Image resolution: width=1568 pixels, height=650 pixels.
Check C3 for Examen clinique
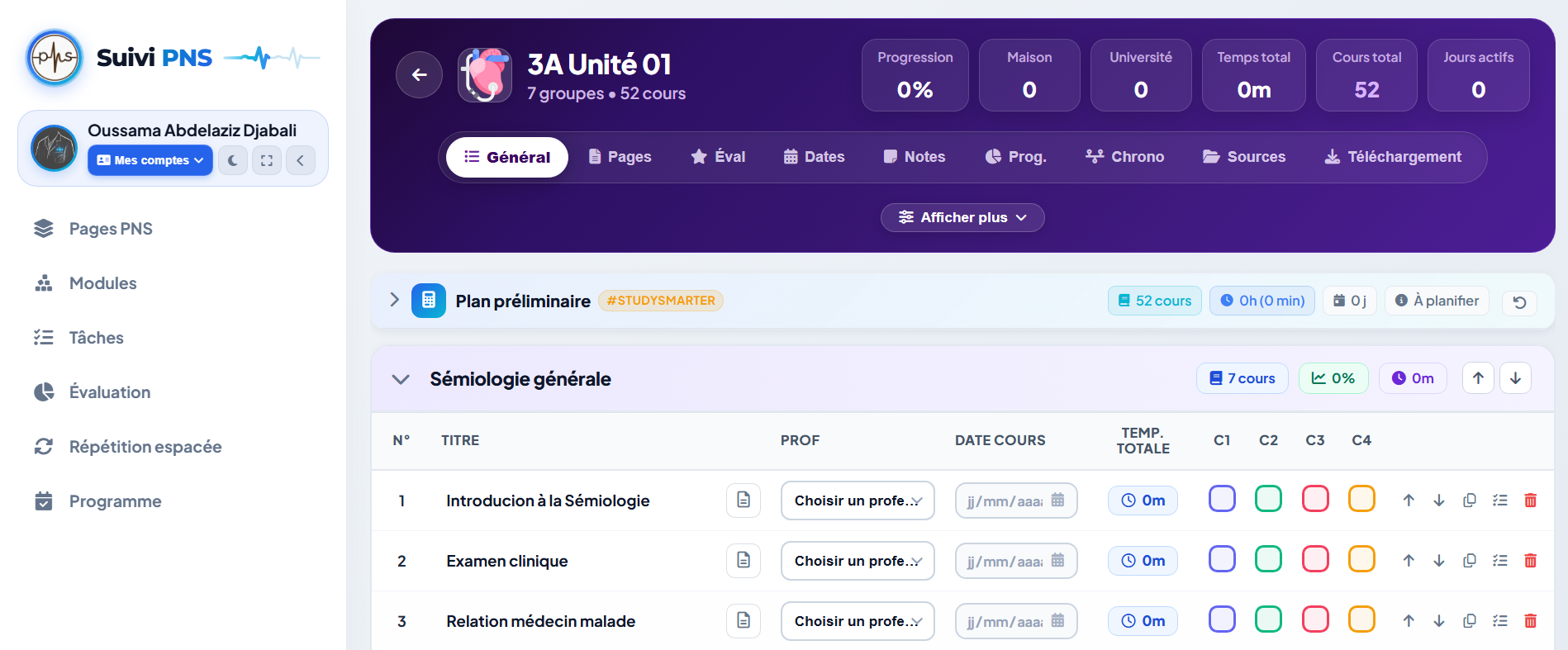click(1315, 559)
